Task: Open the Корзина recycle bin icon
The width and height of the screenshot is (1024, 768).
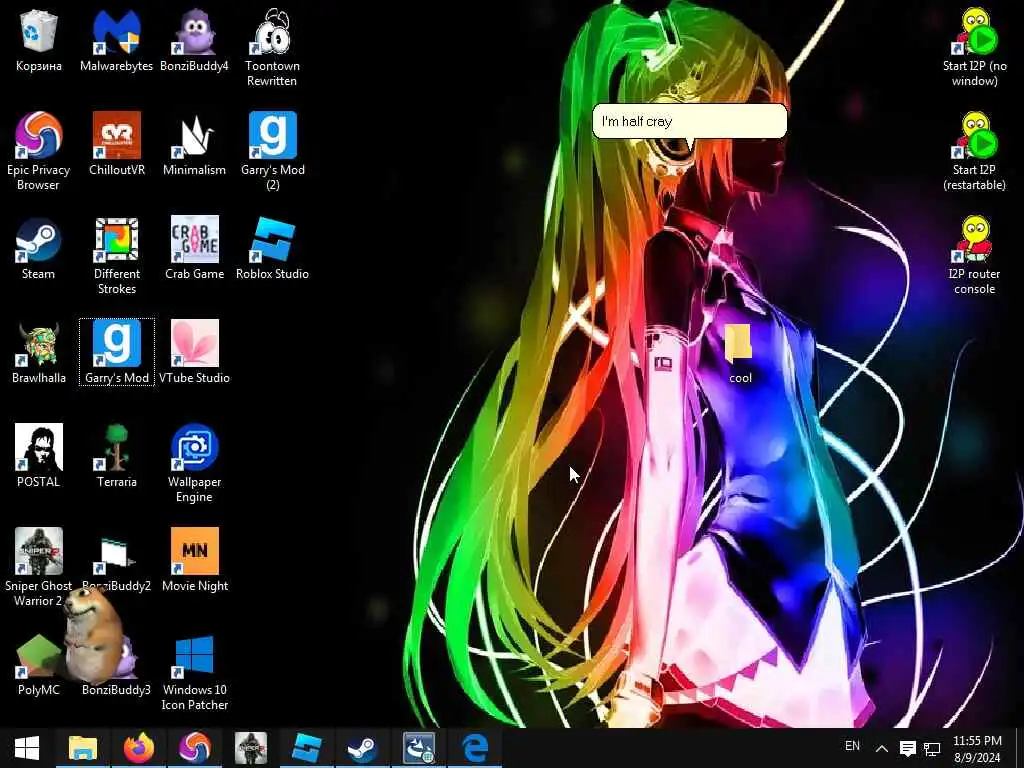Action: [39, 40]
